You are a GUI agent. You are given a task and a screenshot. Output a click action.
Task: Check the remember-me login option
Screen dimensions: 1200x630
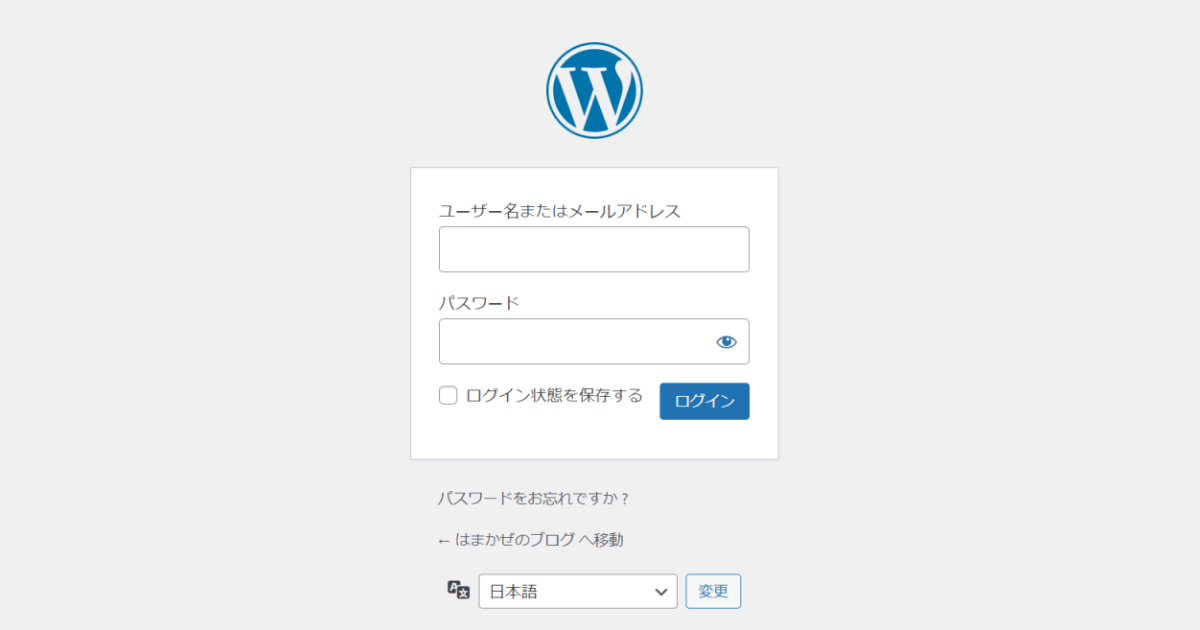pos(447,395)
